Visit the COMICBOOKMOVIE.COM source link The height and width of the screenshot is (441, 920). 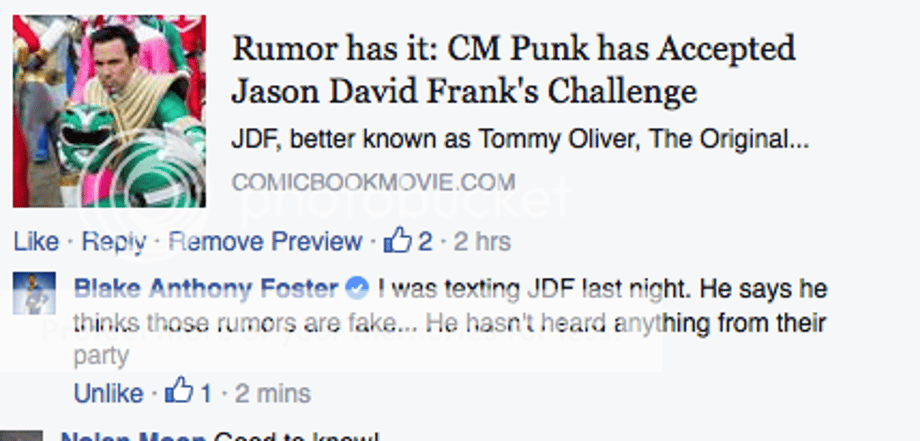pos(373,183)
